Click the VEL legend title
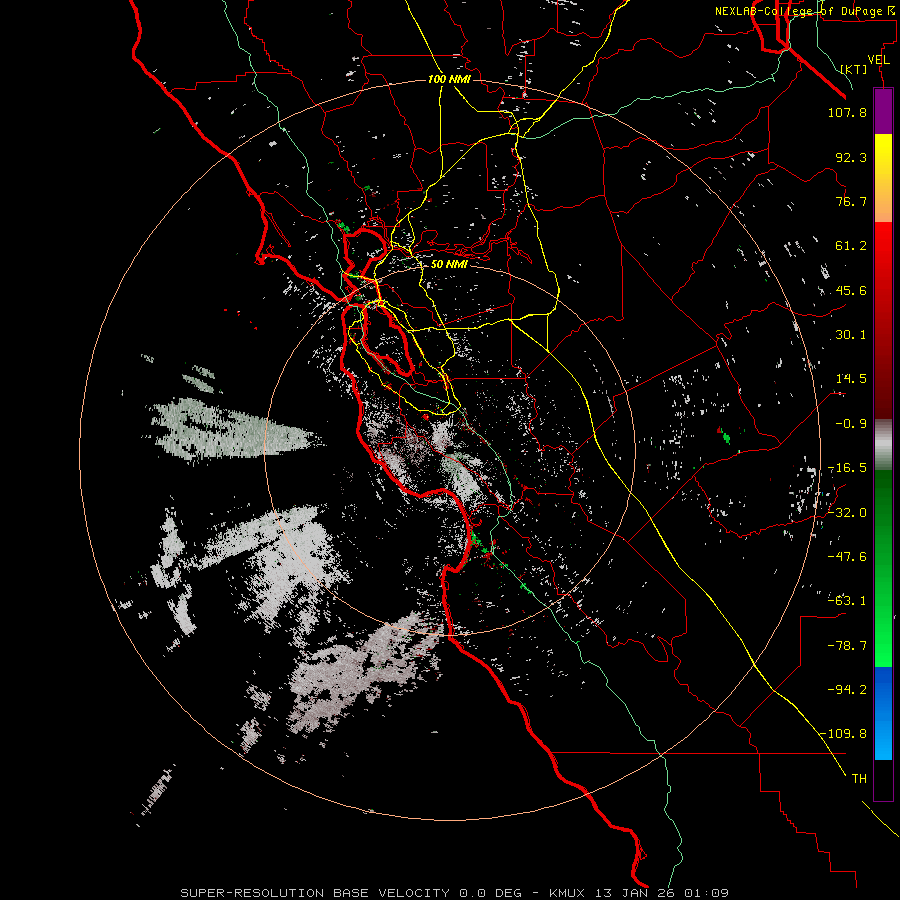 878,59
